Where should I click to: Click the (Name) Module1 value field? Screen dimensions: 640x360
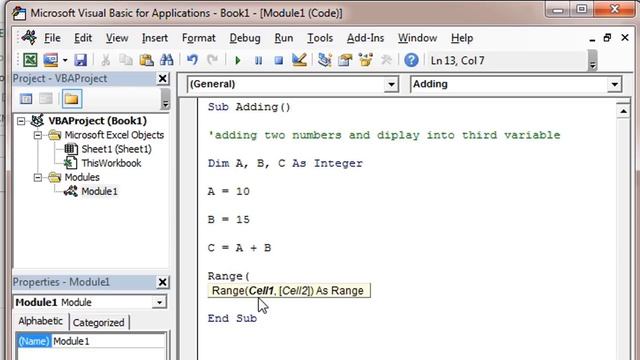[x=108, y=341]
